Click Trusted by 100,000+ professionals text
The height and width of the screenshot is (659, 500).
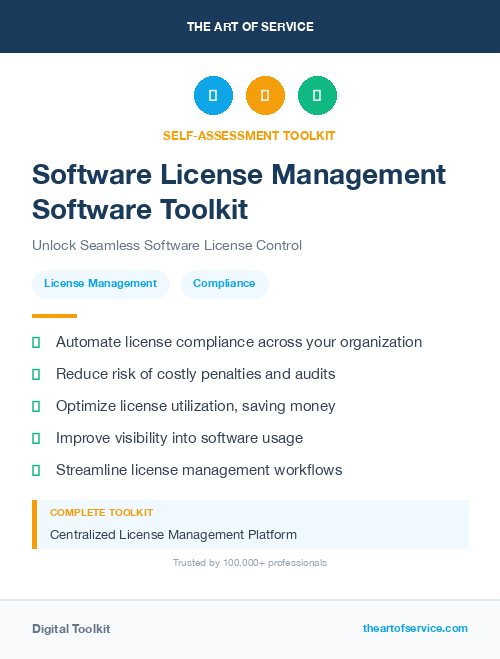coord(250,563)
